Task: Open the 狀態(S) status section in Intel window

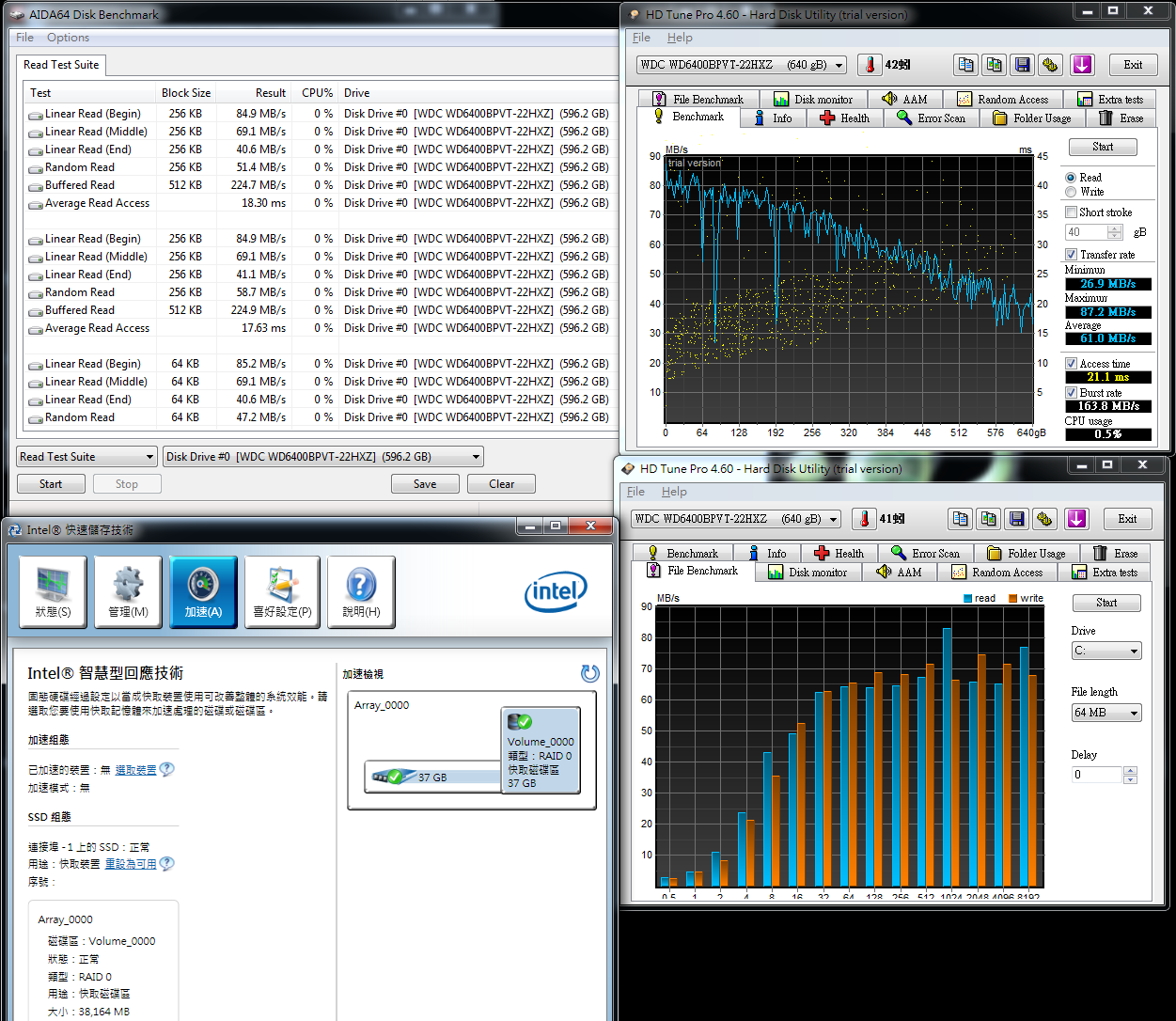Action: [53, 592]
